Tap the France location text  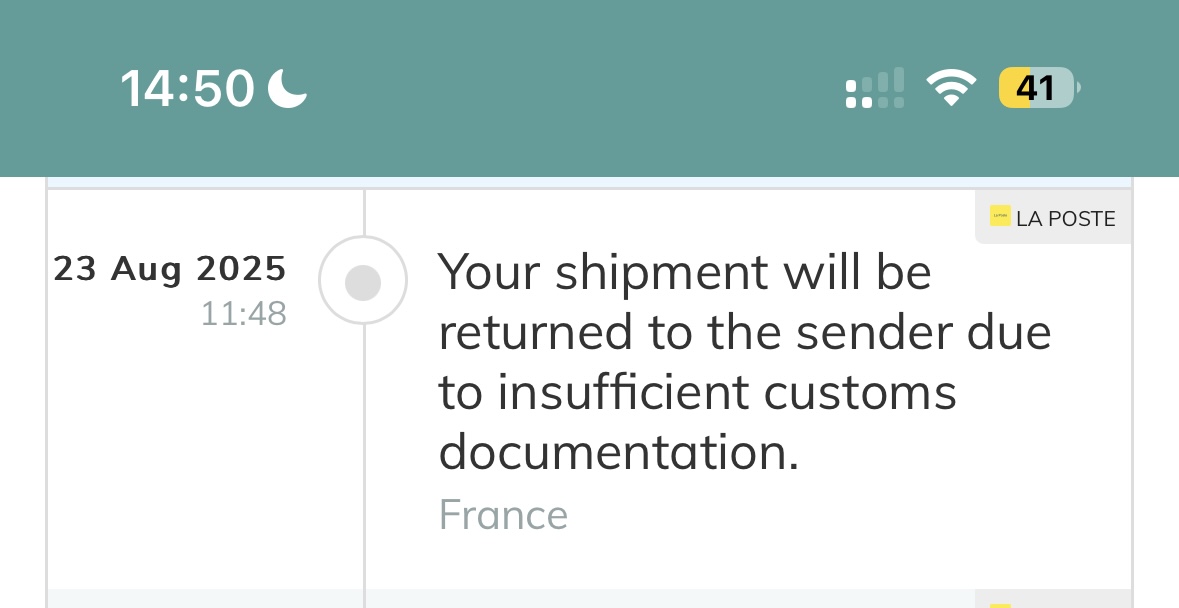tap(503, 515)
